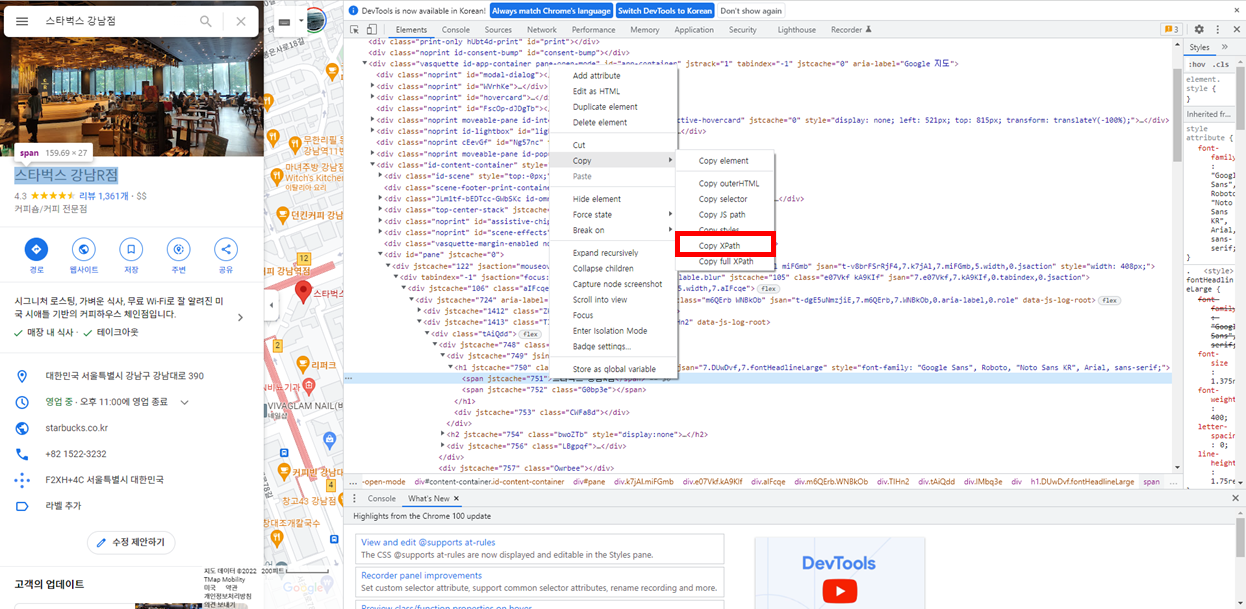This screenshot has height=609, width=1246.
Task: Open the 리뷰 1,361개 reviews link
Action: pos(104,196)
